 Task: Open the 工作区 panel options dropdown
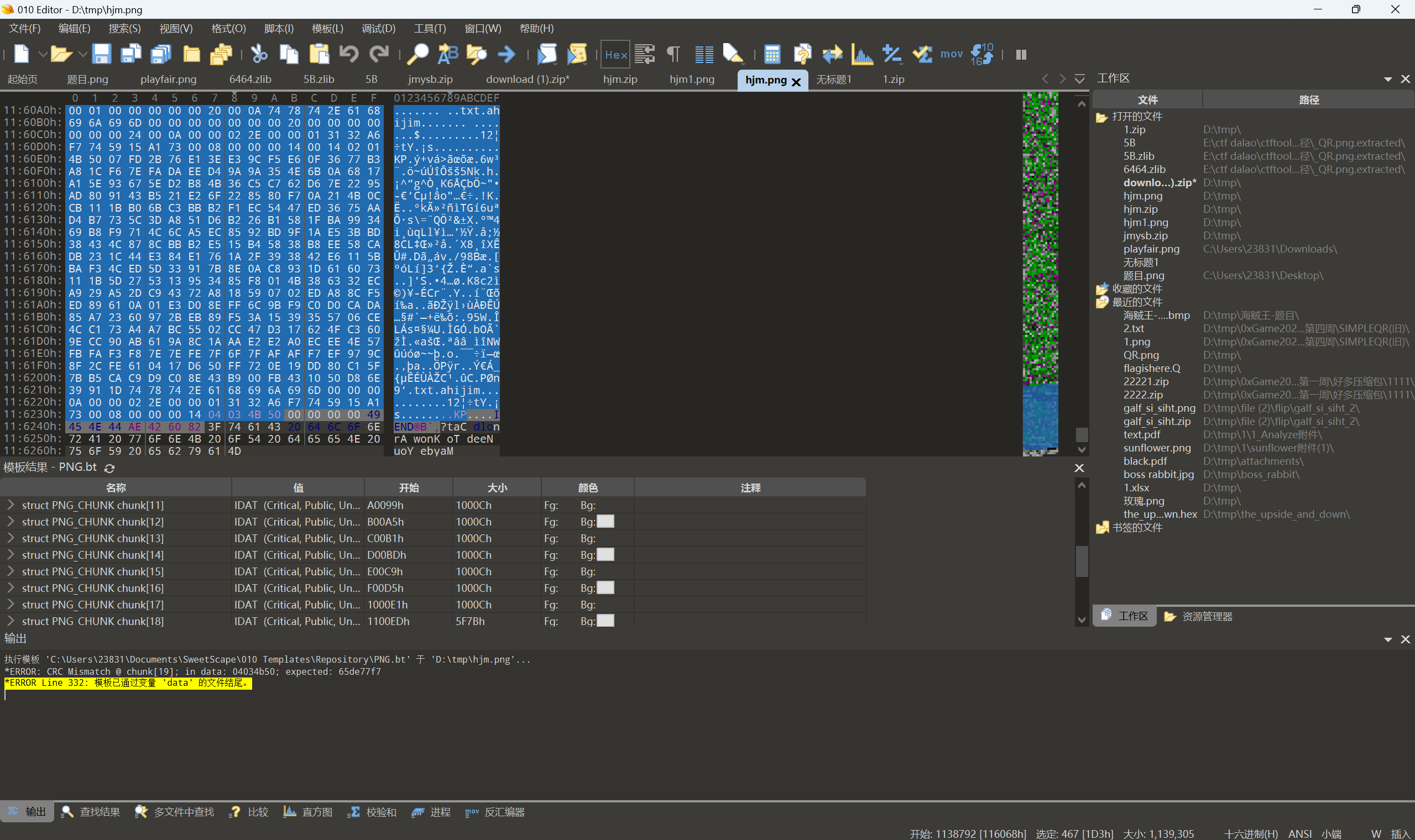(x=1388, y=79)
